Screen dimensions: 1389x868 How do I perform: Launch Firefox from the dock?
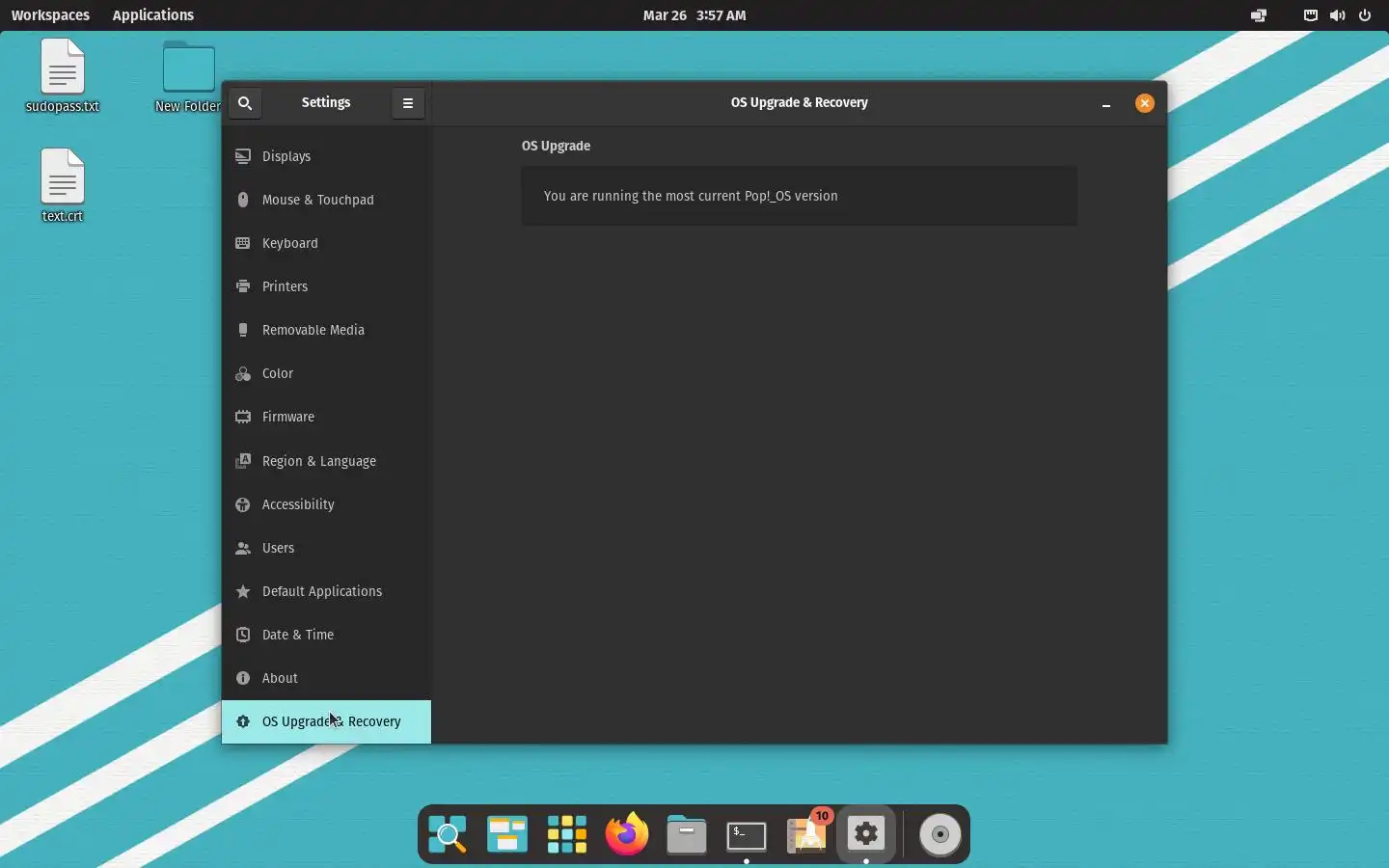[x=628, y=834]
